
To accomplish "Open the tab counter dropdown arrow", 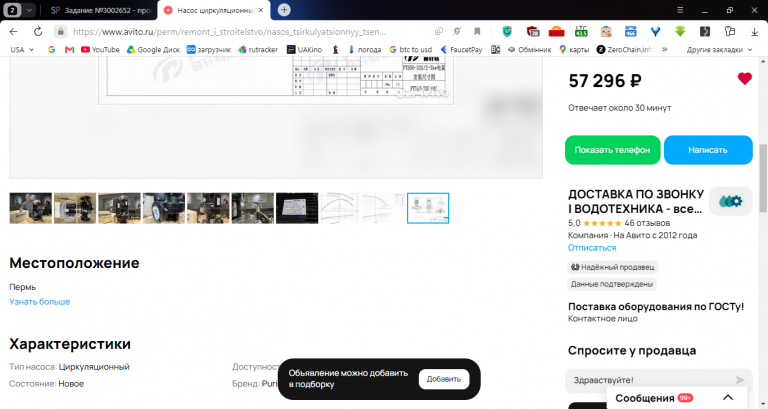I will (29, 10).
